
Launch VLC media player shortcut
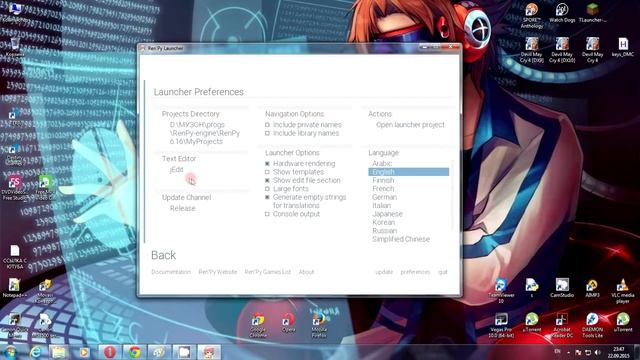point(622,291)
